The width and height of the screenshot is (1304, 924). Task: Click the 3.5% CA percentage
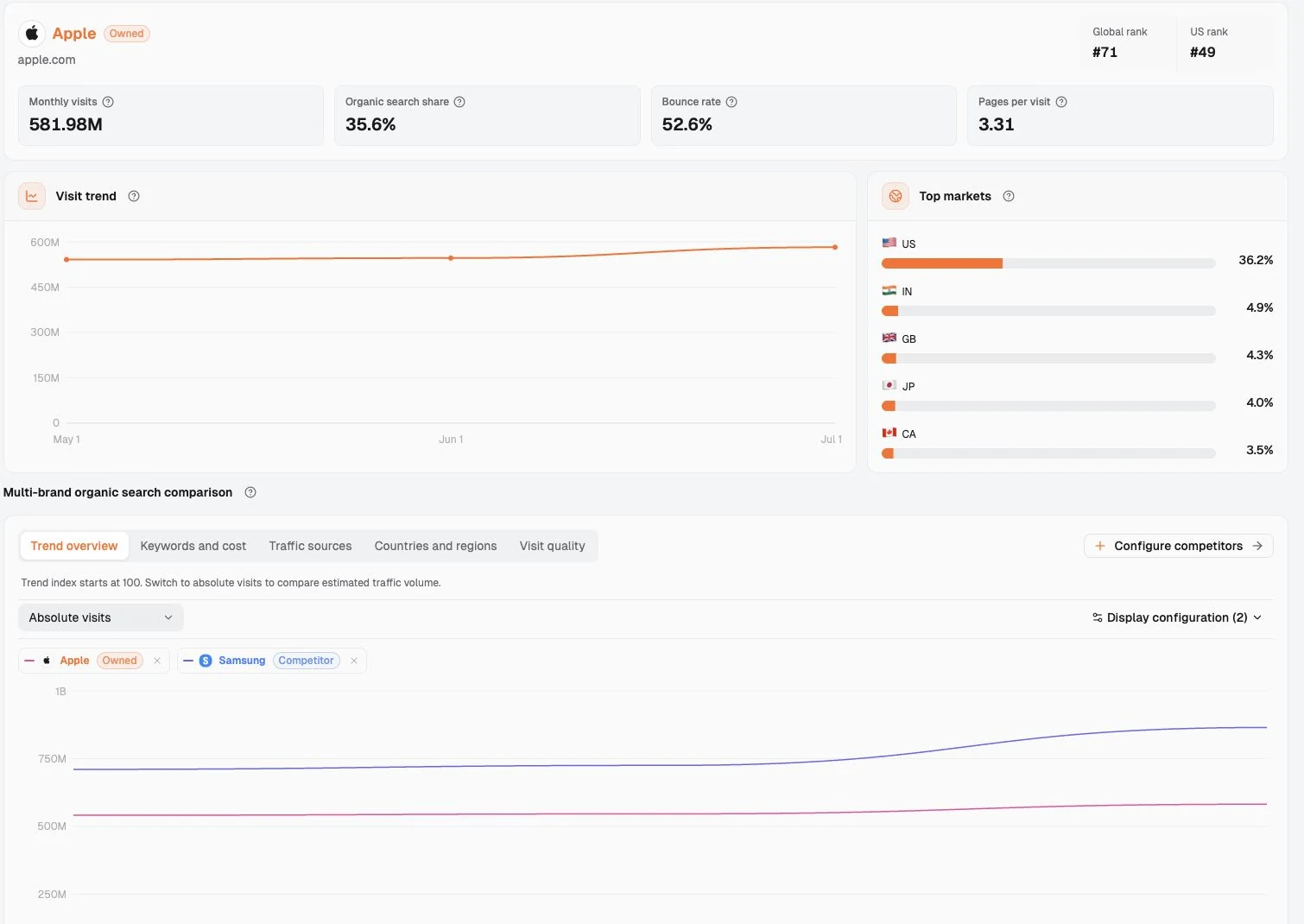(x=1259, y=450)
